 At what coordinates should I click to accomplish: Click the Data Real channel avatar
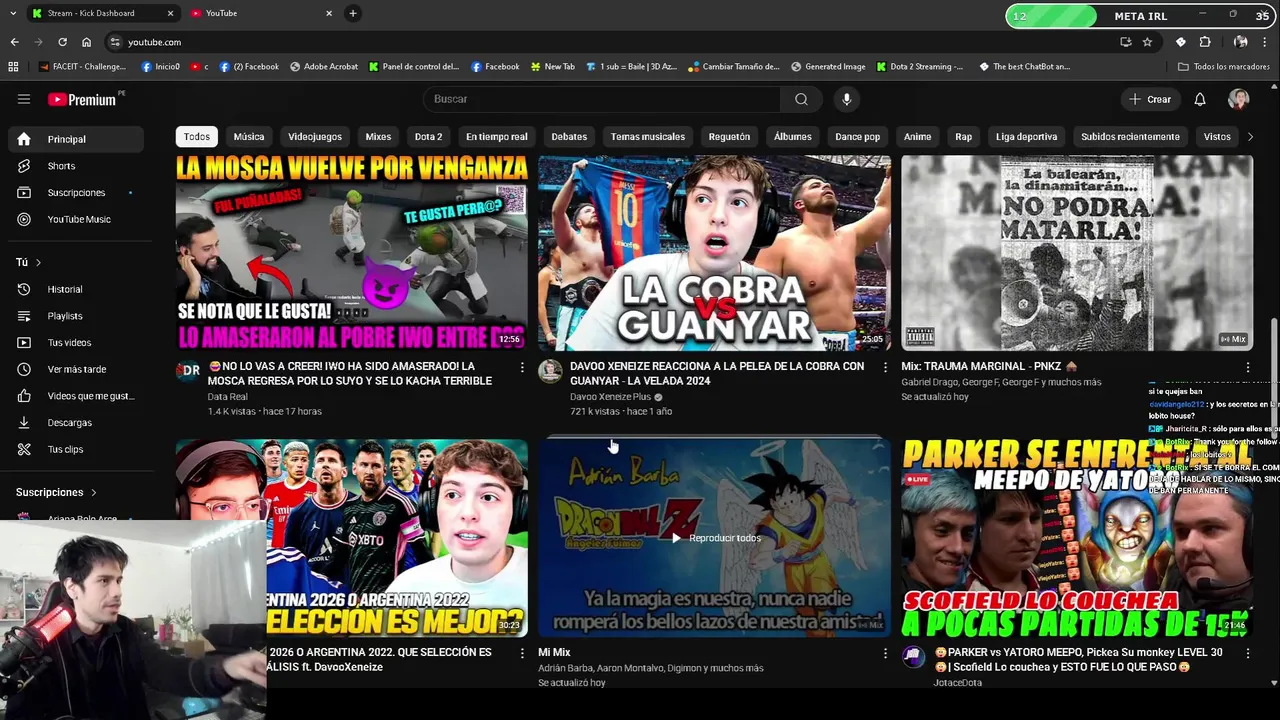[187, 371]
